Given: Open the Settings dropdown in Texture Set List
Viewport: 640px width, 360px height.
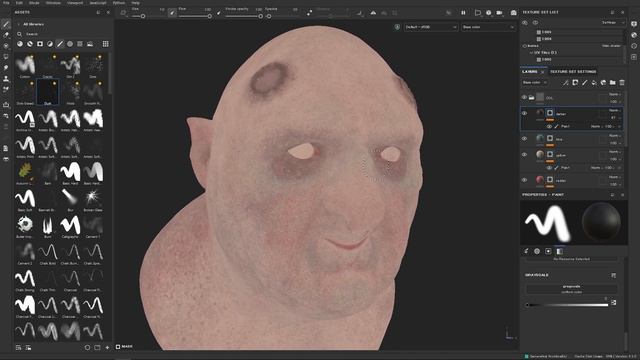Looking at the screenshot, I should click(x=612, y=23).
